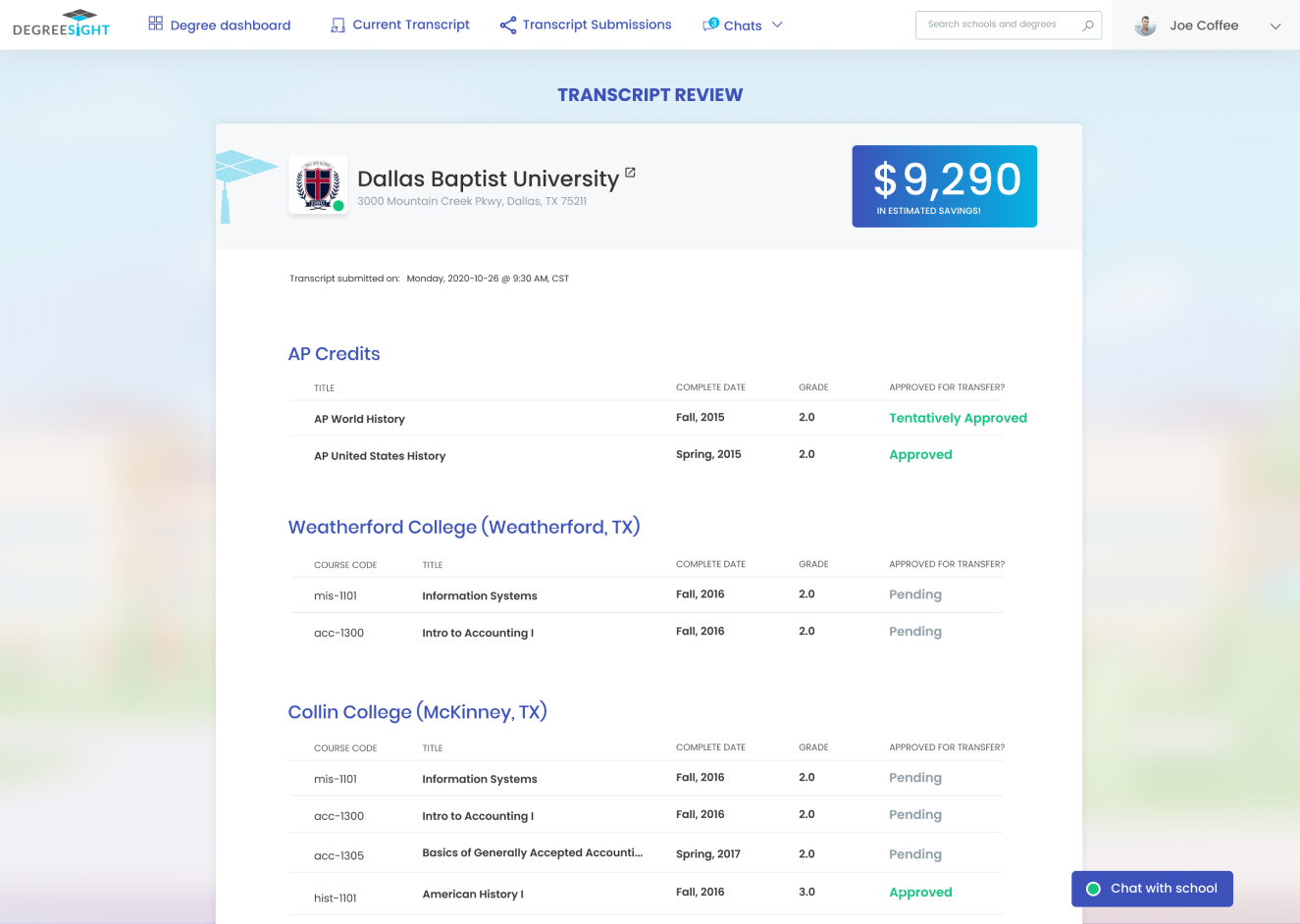This screenshot has width=1300, height=924.
Task: Open the Degree dashboard page
Action: [230, 26]
